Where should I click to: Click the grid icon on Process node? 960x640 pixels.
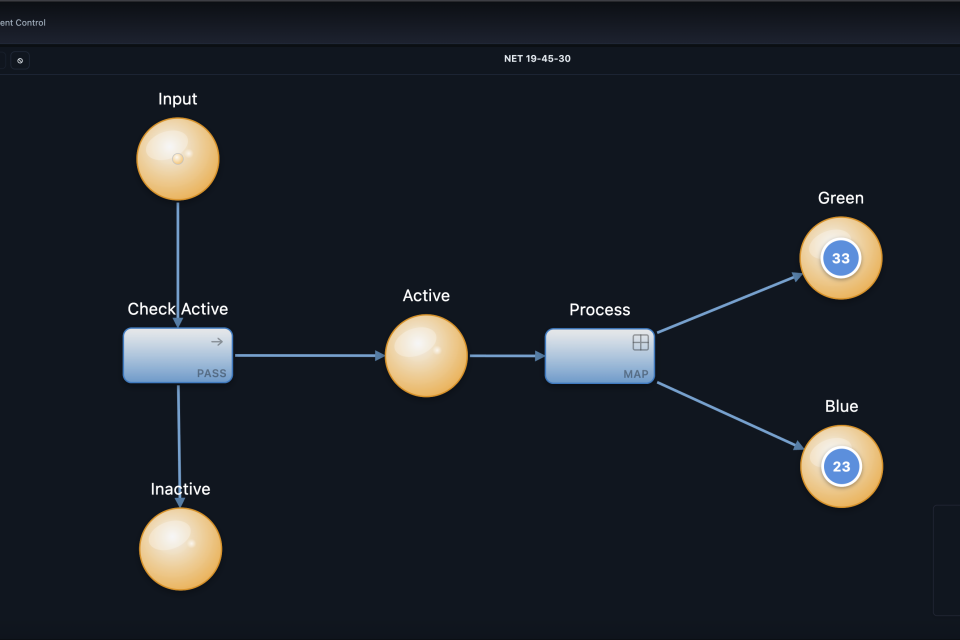coord(640,342)
